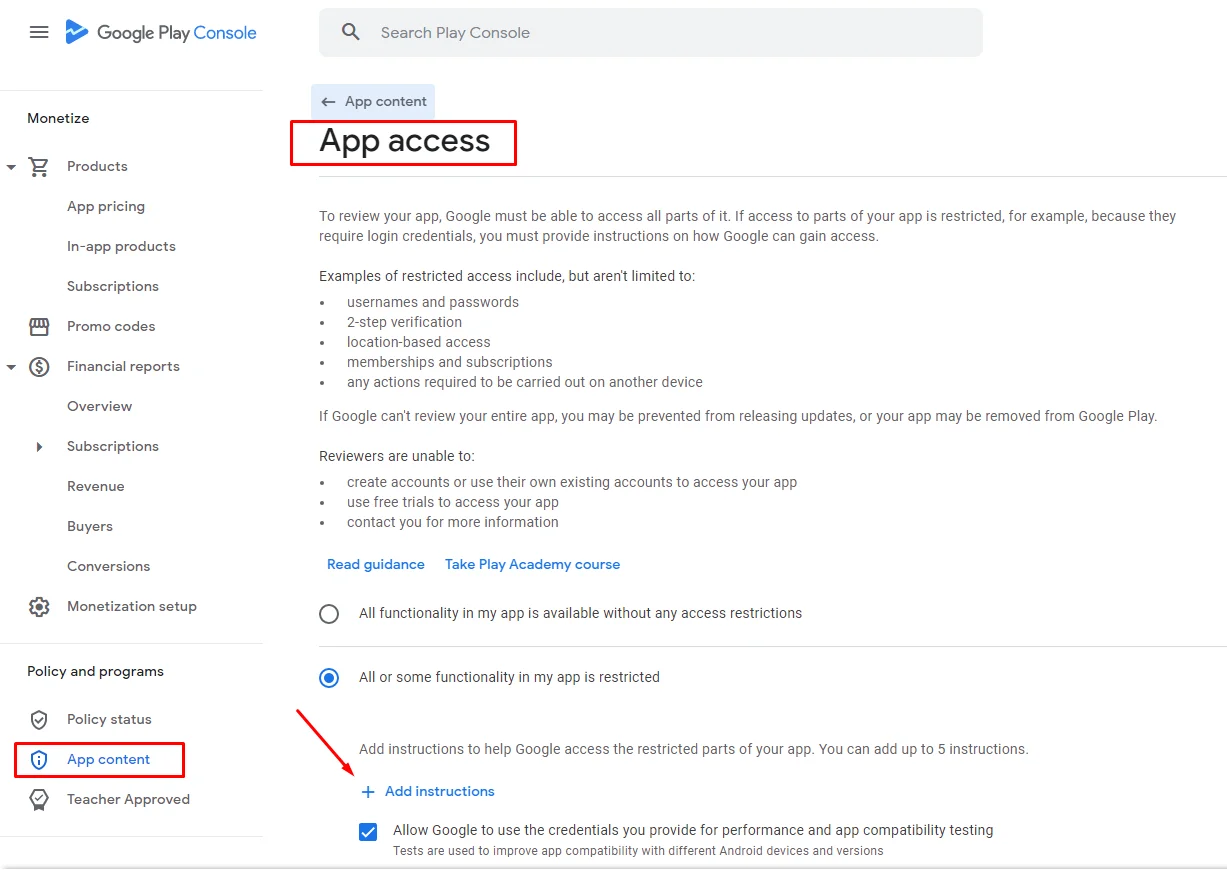
Task: Click the Promo codes storefront icon
Action: (39, 326)
